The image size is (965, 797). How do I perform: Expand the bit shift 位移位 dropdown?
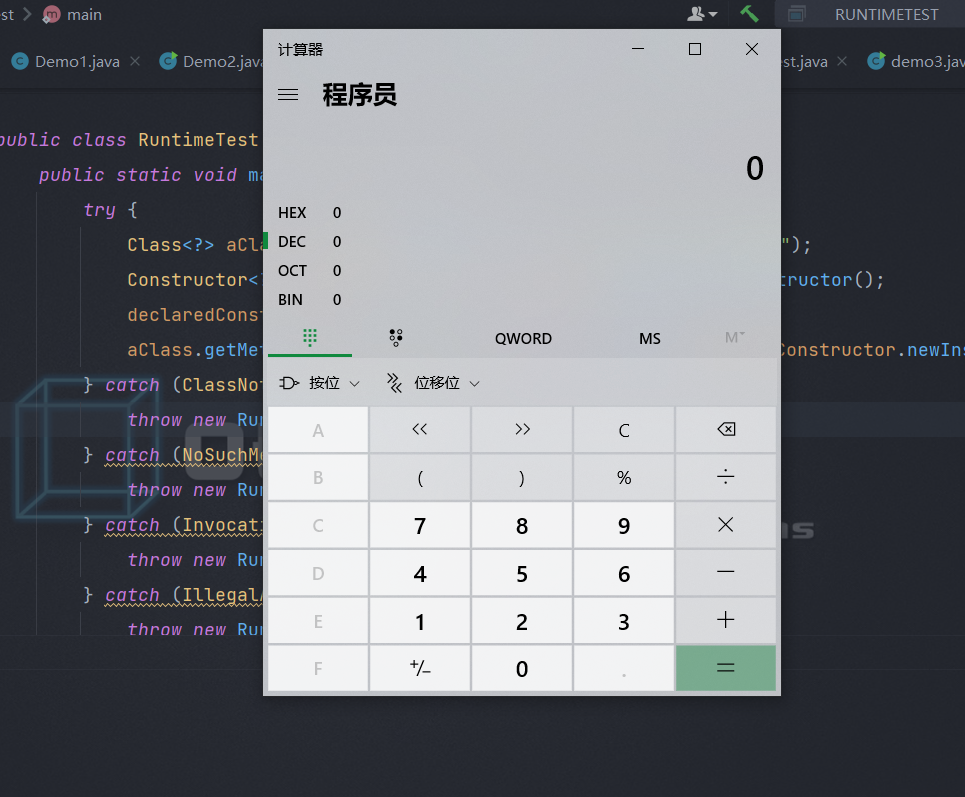pos(433,383)
